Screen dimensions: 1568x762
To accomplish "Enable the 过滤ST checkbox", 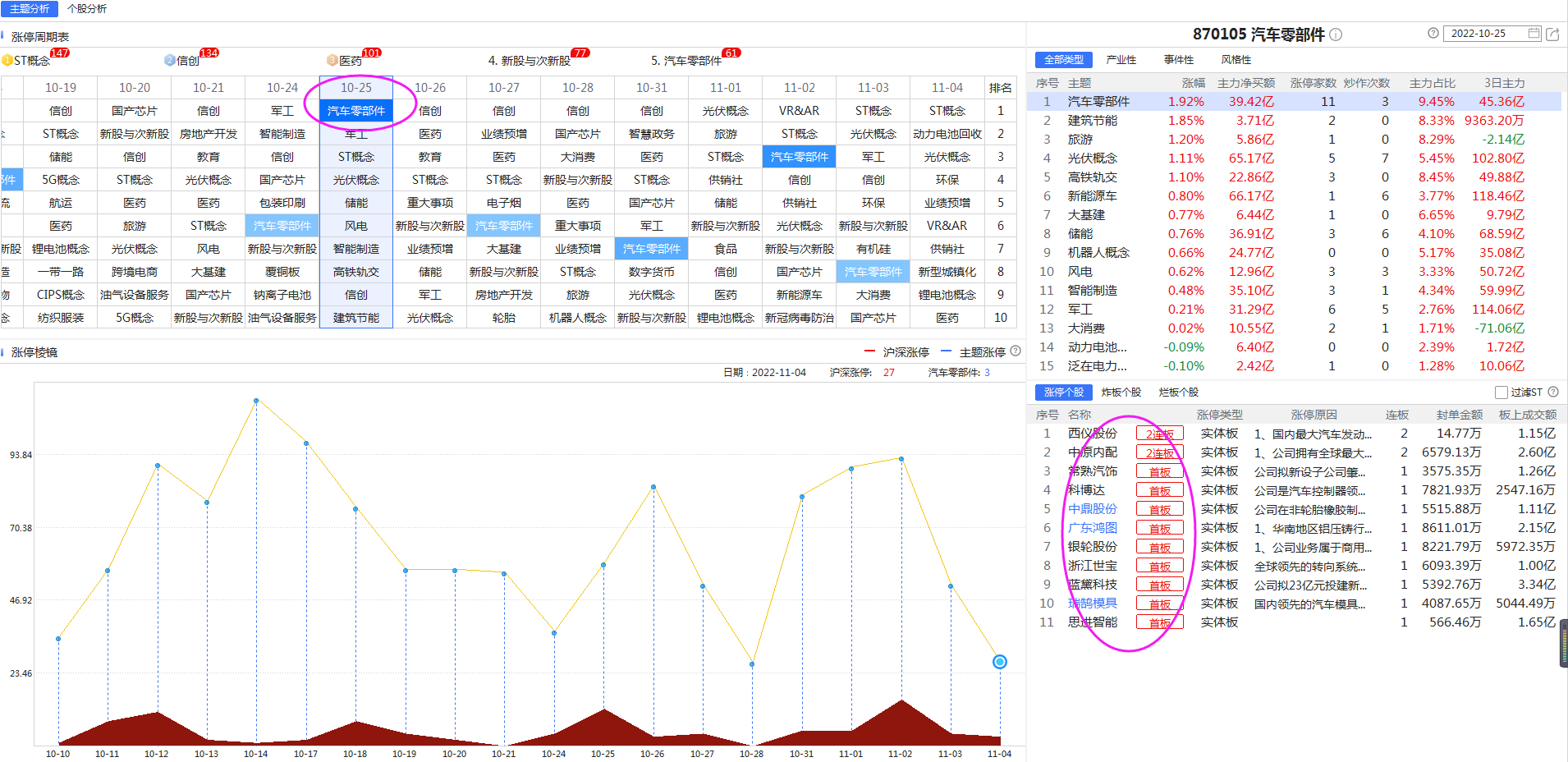I will point(1502,392).
